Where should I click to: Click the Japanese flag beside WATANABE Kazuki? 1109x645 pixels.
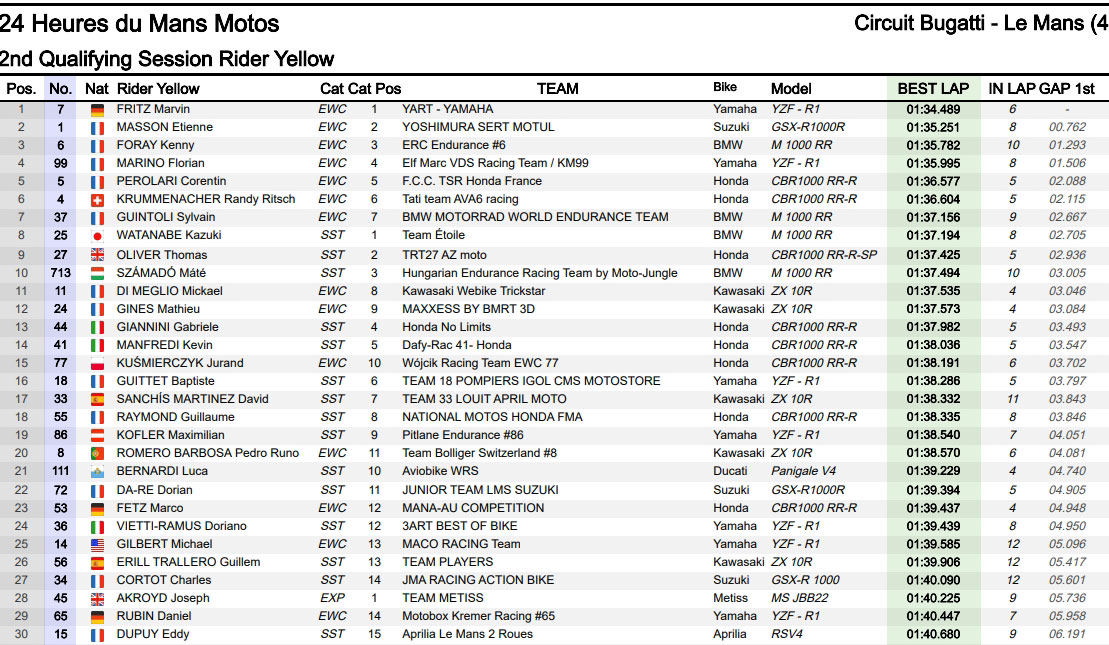coord(97,236)
